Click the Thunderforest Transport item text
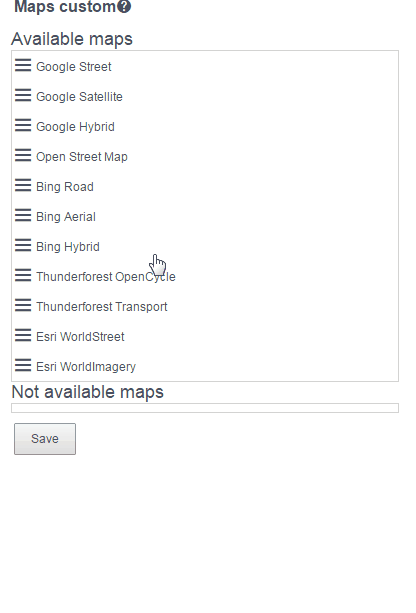416x613 pixels. click(x=102, y=307)
